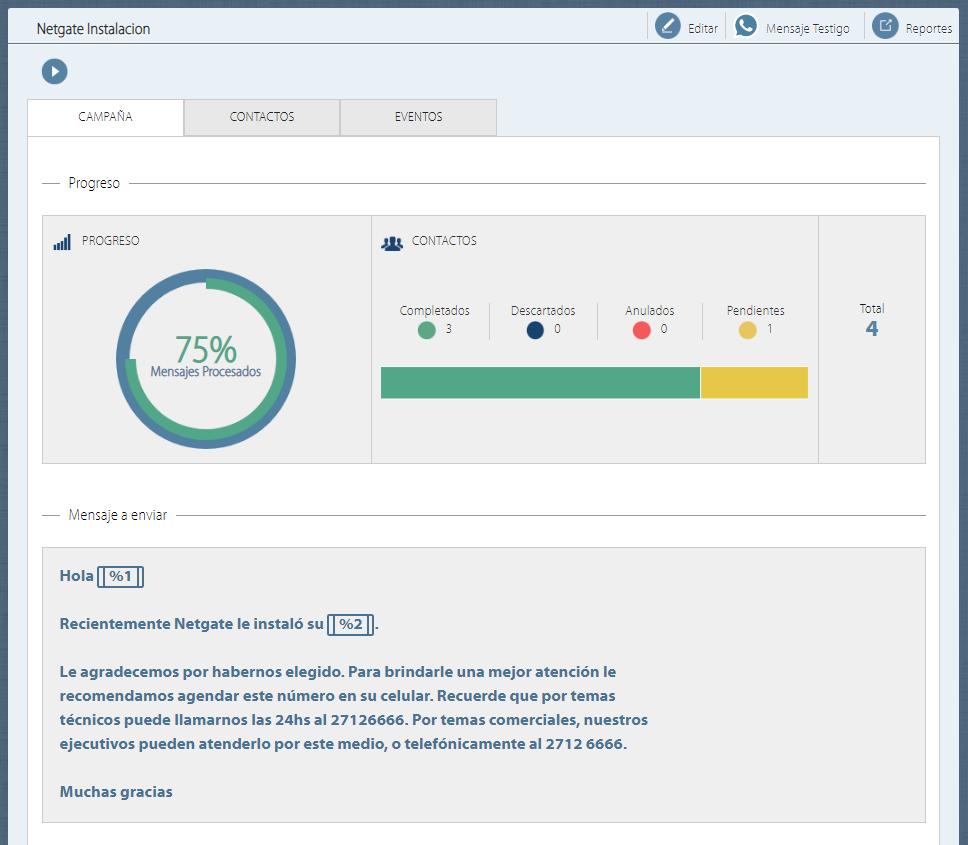Click the Reportes export icon

coord(885,26)
